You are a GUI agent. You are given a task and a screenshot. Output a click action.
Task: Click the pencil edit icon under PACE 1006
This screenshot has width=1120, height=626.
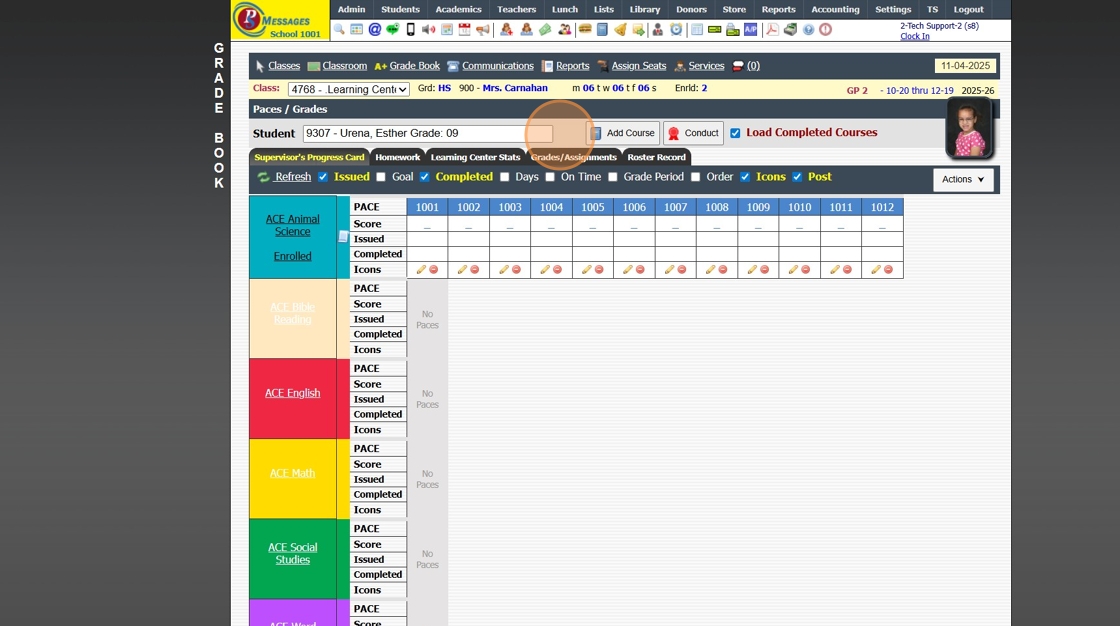[x=628, y=269]
